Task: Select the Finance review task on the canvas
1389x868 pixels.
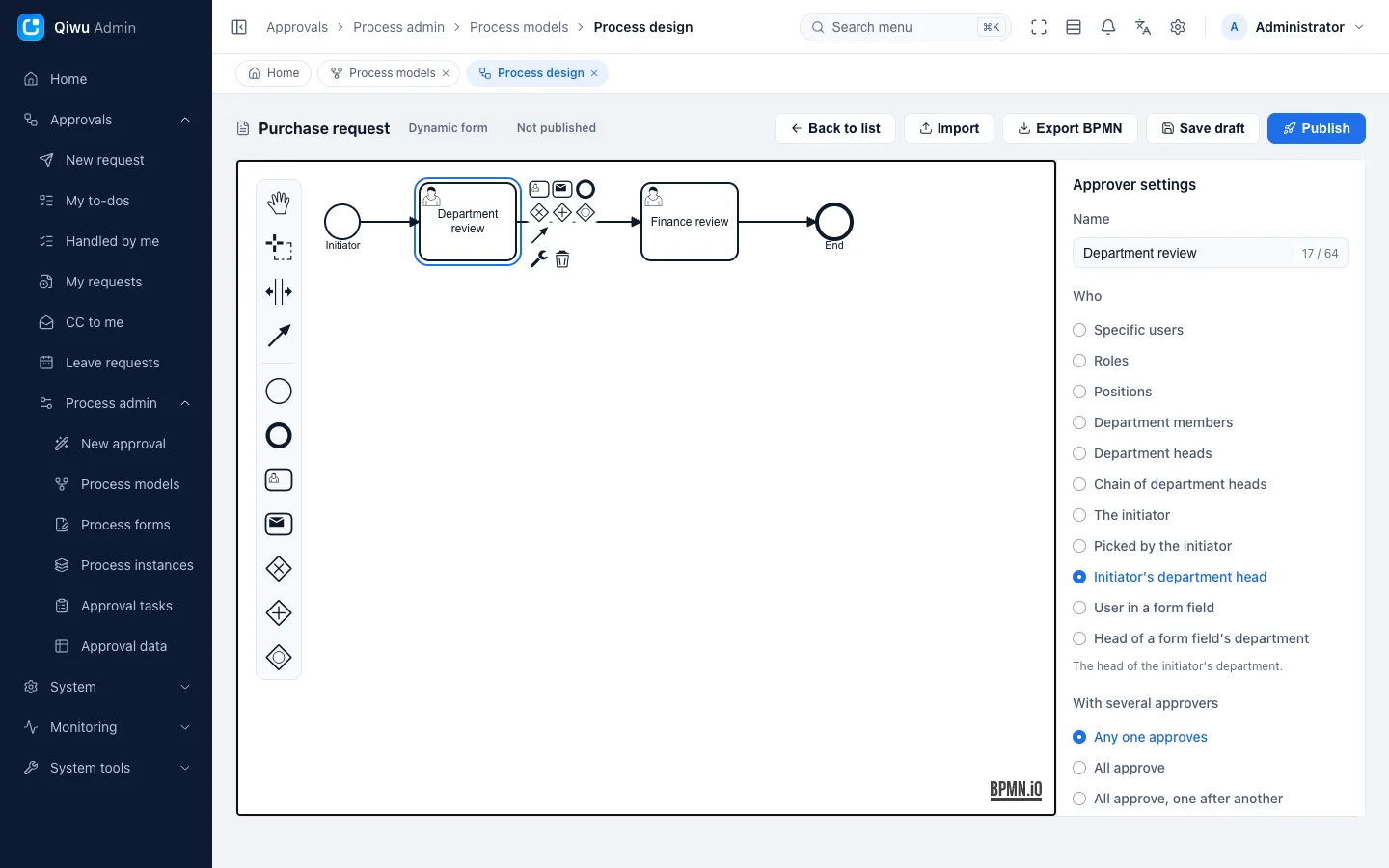Action: [x=690, y=222]
